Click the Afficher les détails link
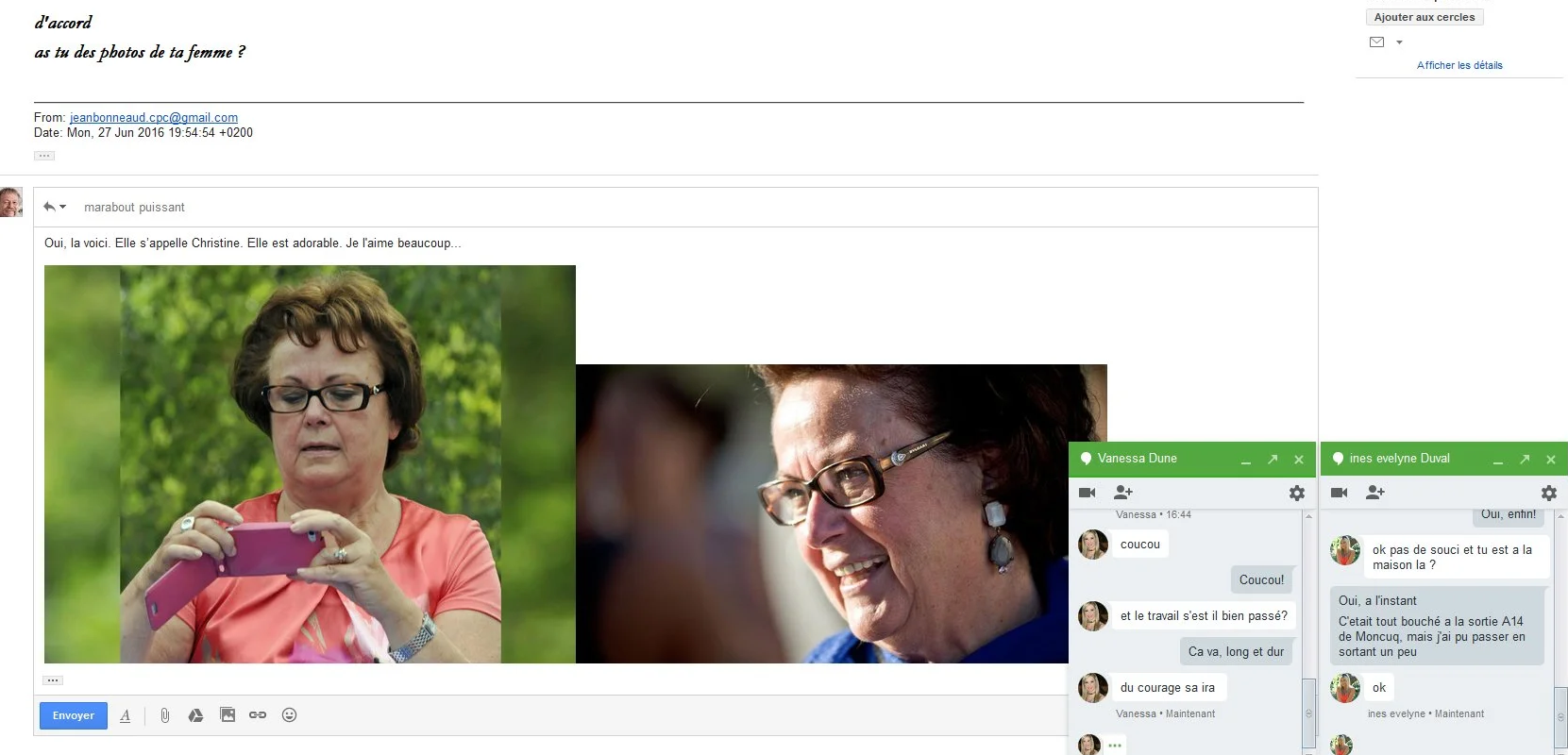The height and width of the screenshot is (755, 1568). point(1459,65)
